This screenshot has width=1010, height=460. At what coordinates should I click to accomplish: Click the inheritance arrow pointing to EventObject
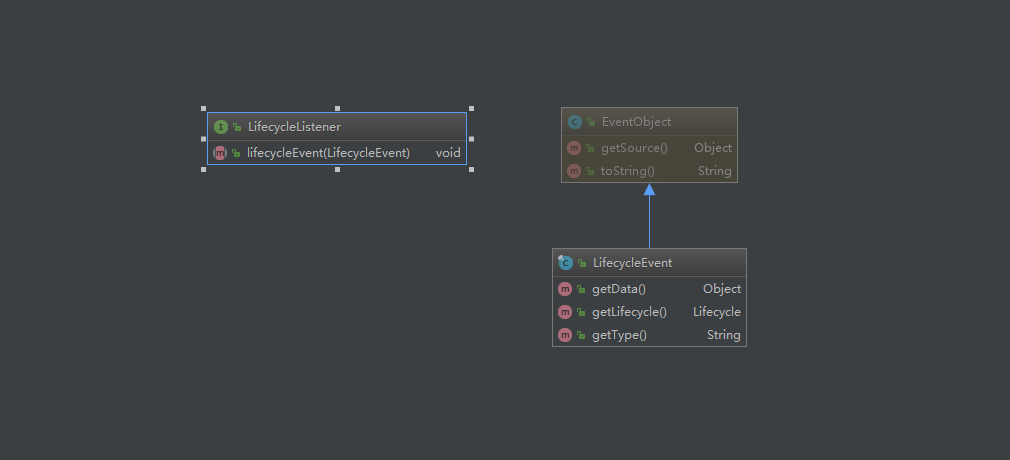[x=649, y=190]
